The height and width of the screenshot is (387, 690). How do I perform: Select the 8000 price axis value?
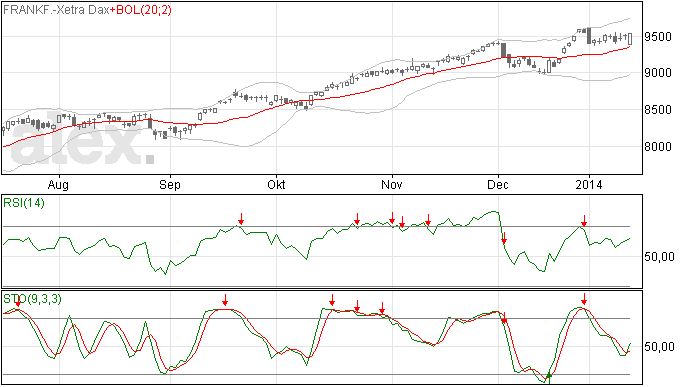658,147
